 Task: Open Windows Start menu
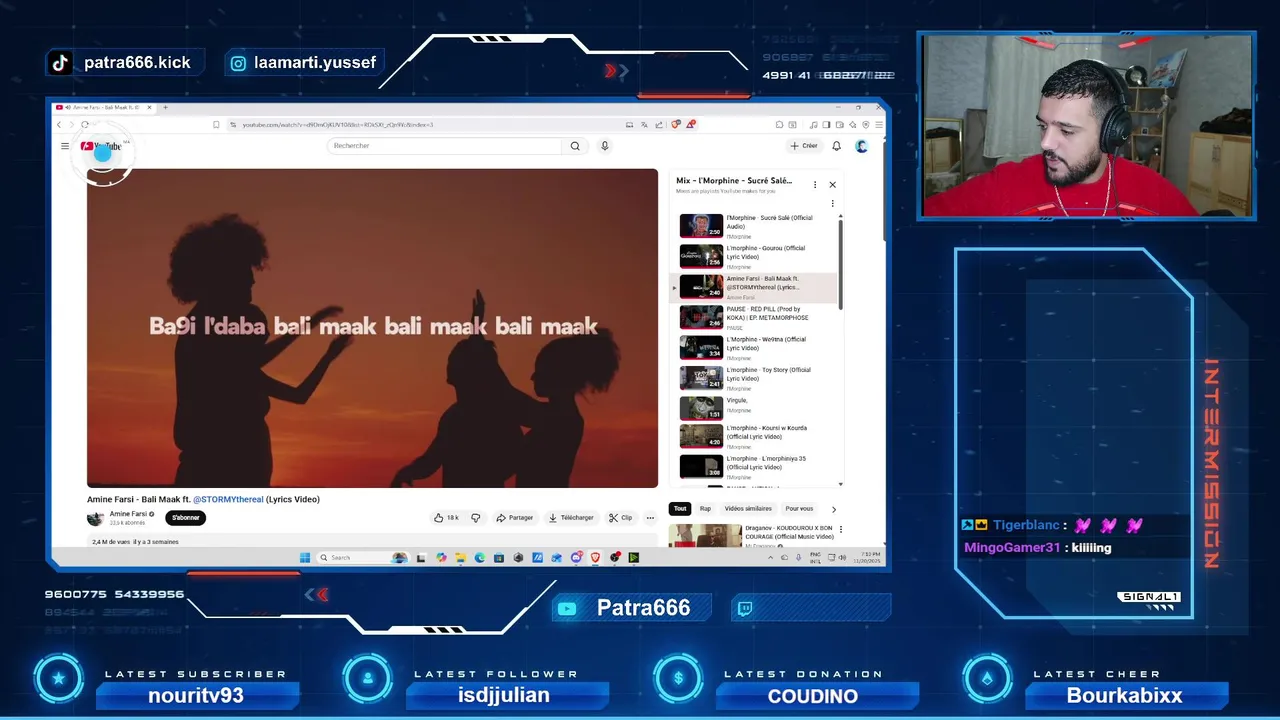click(305, 557)
